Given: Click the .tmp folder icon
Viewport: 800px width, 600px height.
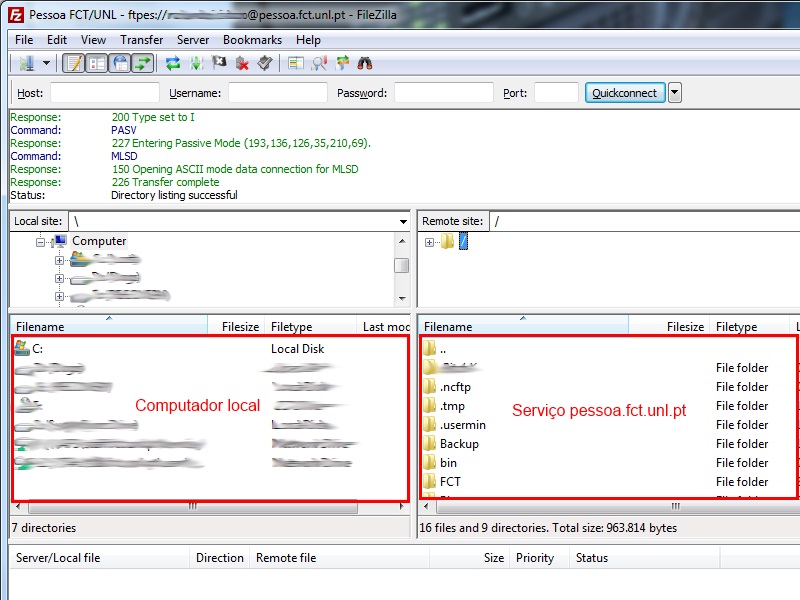Looking at the screenshot, I should pos(430,406).
